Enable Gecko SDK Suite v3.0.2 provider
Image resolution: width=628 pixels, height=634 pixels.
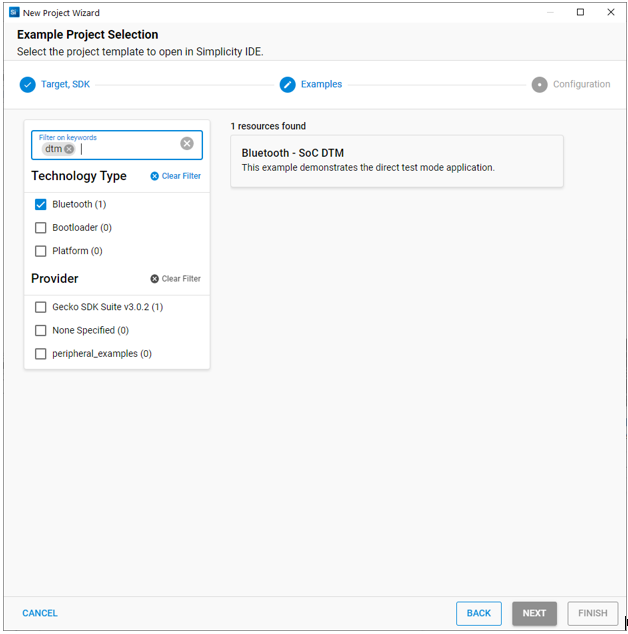[40, 307]
